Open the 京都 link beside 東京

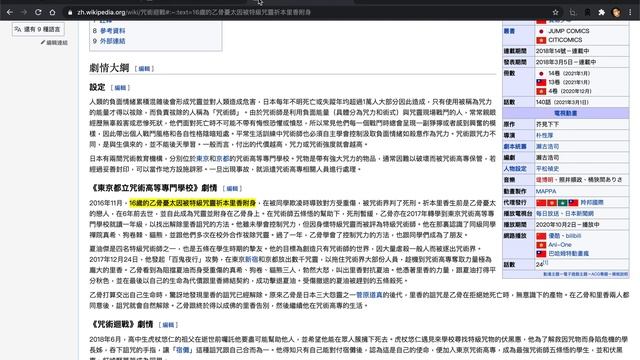tap(223, 158)
